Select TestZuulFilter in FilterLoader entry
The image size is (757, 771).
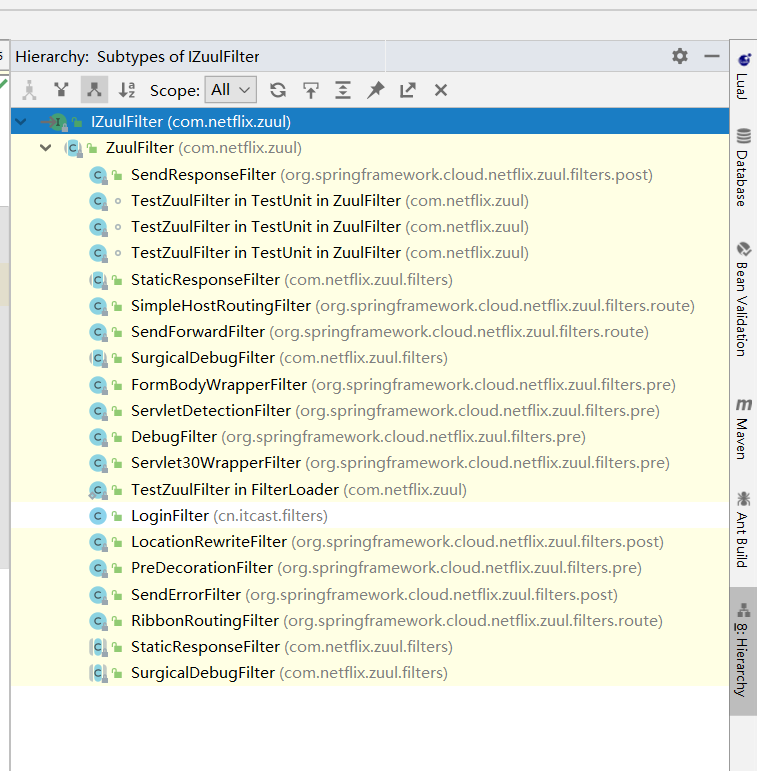click(370, 490)
